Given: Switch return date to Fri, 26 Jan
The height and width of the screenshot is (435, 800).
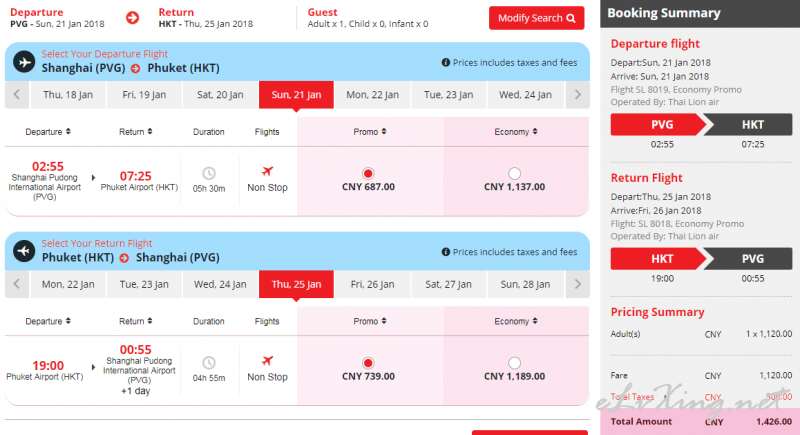Looking at the screenshot, I should pyautogui.click(x=369, y=284).
